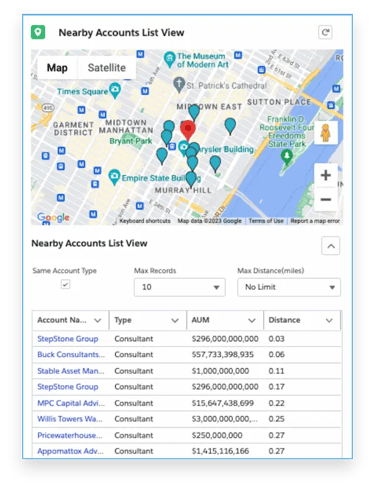
Task: Click distance value 0.25
Action: [276, 419]
